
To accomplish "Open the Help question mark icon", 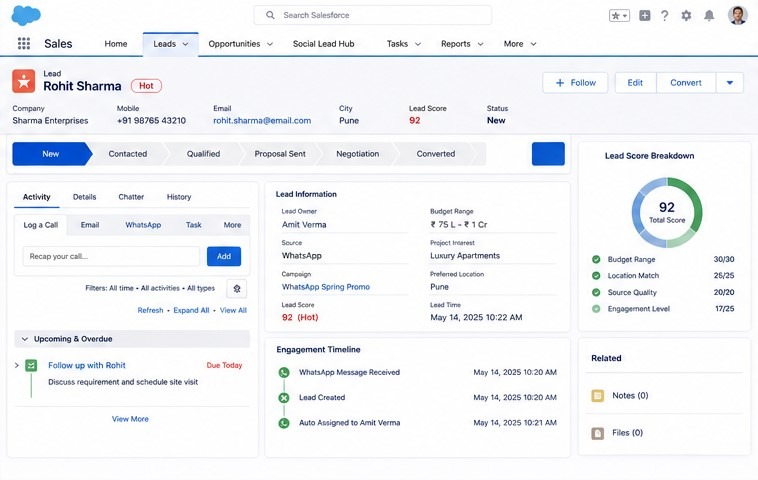I will pyautogui.click(x=665, y=15).
